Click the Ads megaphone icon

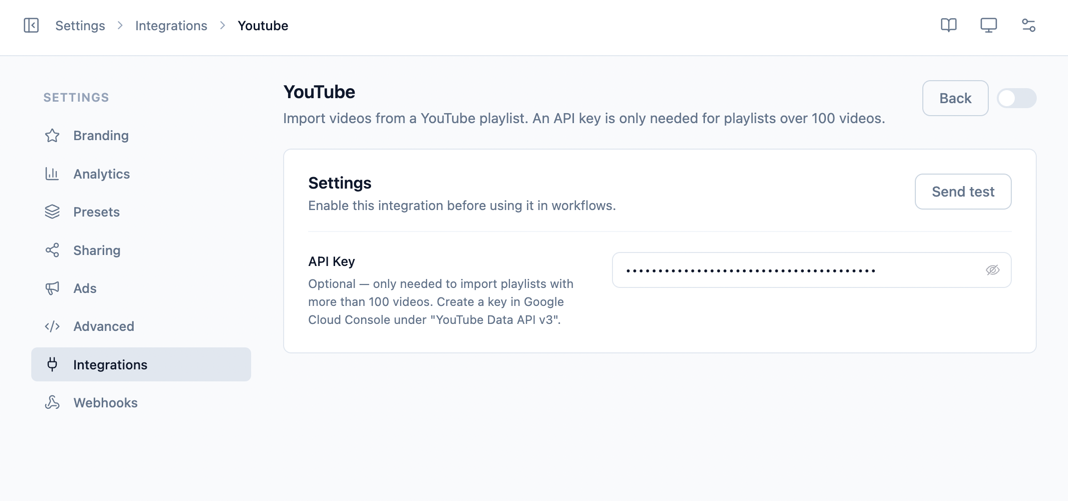pyautogui.click(x=52, y=288)
